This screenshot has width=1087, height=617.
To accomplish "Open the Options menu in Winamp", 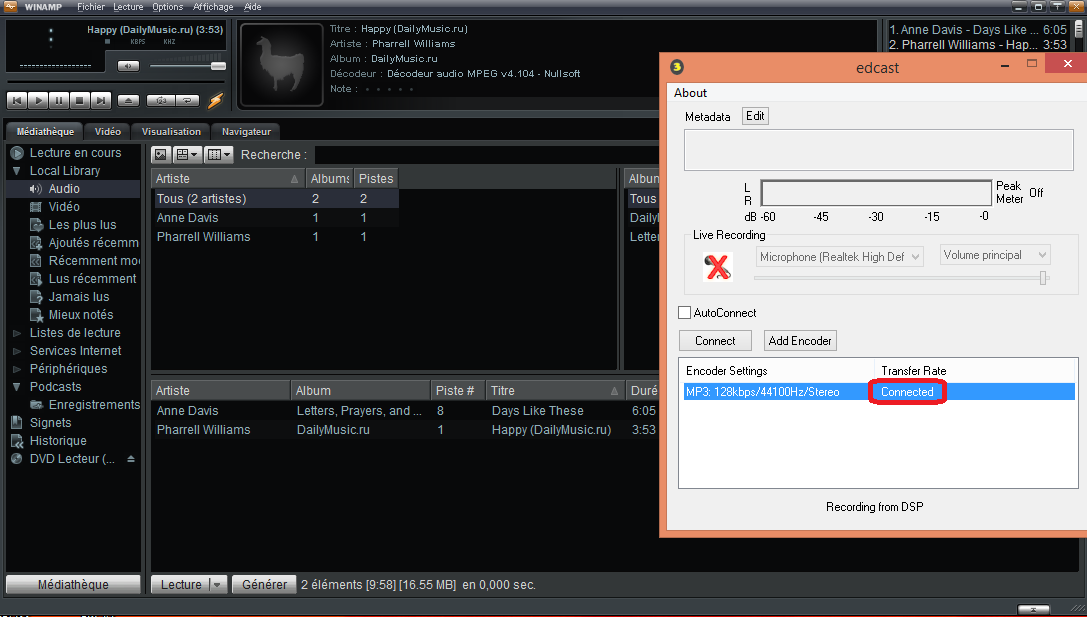I will 167,7.
